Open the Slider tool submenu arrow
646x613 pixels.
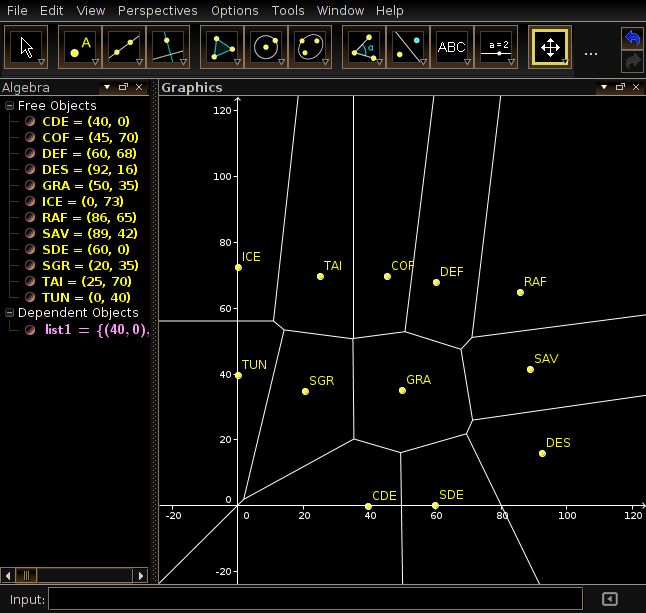(511, 62)
